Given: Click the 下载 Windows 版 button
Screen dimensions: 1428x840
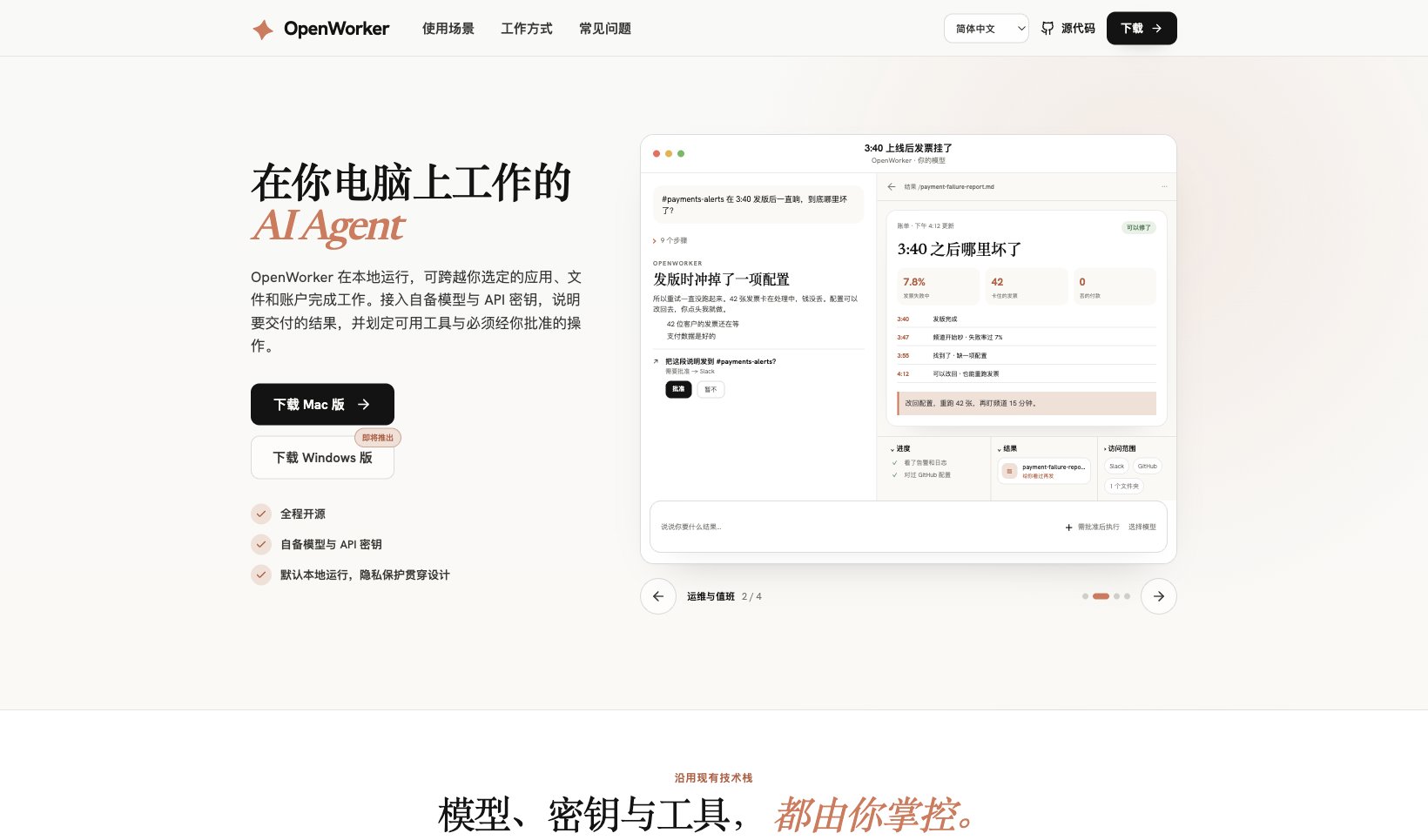Looking at the screenshot, I should pos(322,458).
